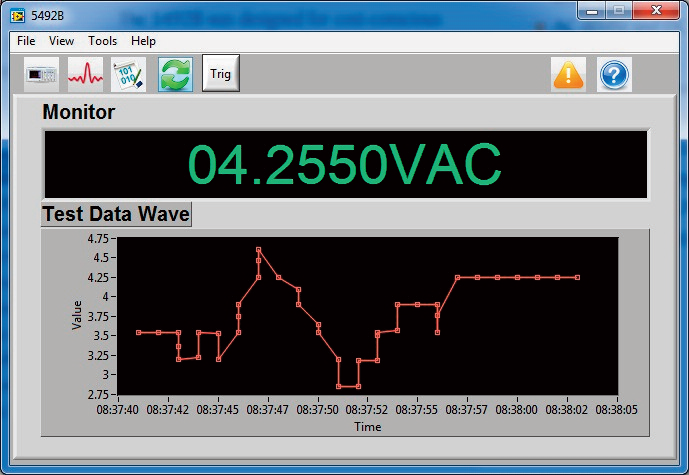Screen dimensions: 689x475
Task: Open the Help menu
Action: pyautogui.click(x=143, y=41)
